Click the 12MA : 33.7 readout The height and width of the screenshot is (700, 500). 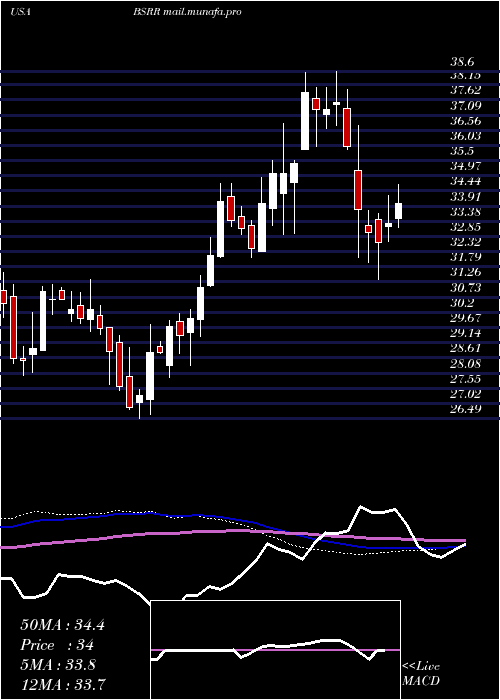[x=62, y=684]
